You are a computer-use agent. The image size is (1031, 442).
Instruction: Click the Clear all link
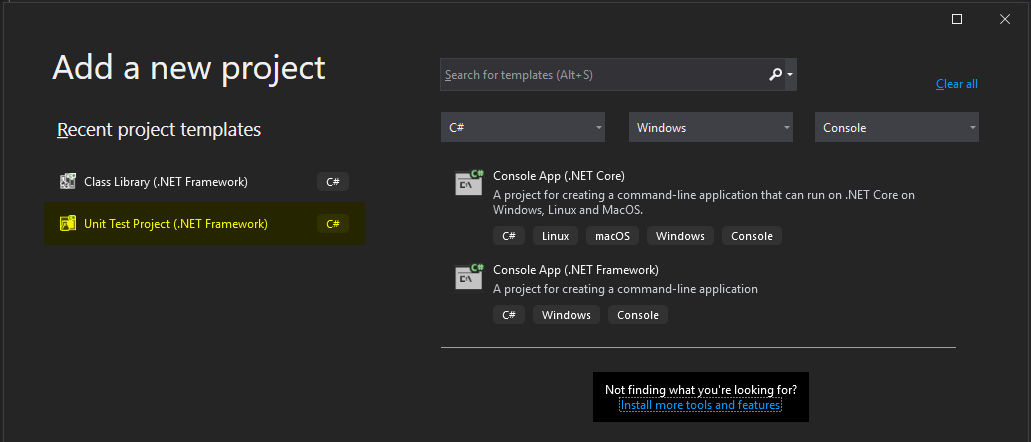pos(957,84)
